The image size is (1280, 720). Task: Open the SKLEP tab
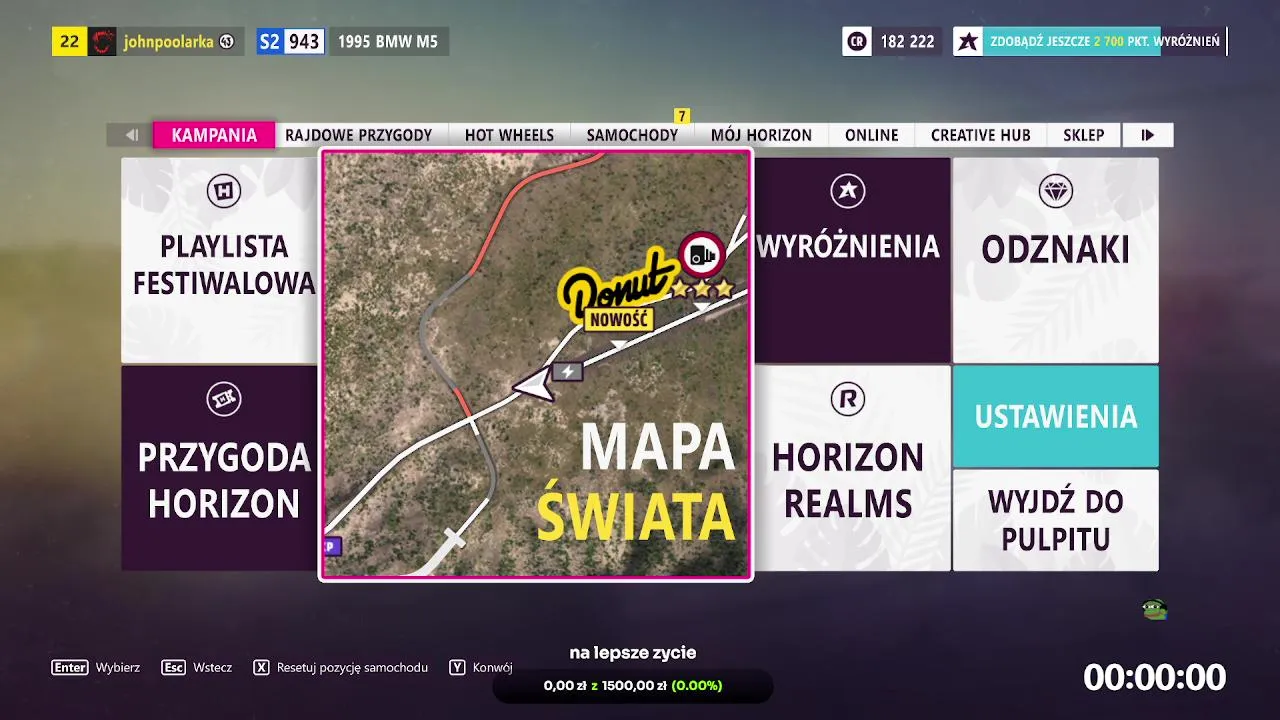[1083, 135]
